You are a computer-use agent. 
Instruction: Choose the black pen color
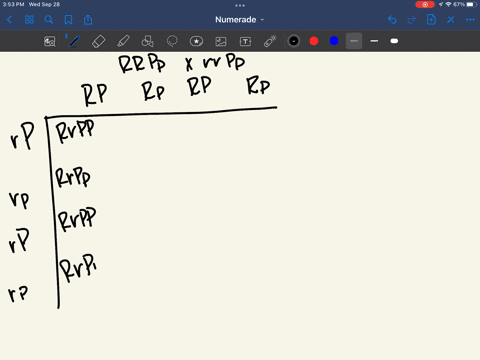(x=294, y=41)
